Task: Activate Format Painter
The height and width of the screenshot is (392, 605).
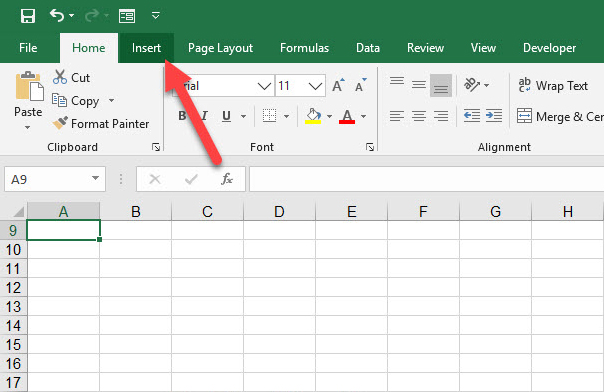Action: click(101, 123)
